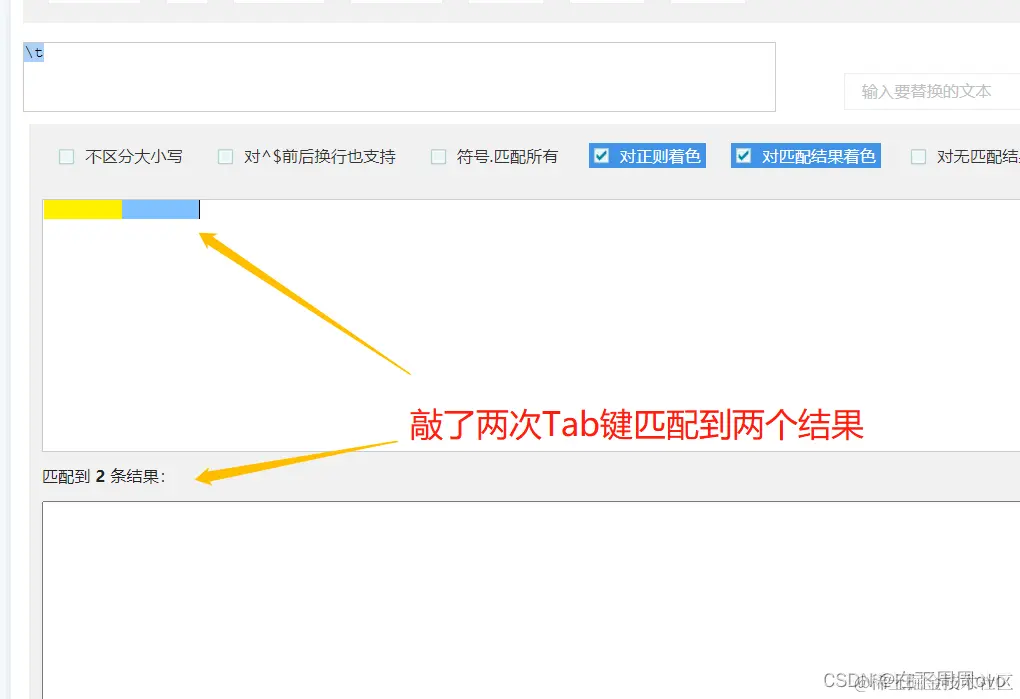The width and height of the screenshot is (1020, 699).
Task: Click the regex input box containing \t
Action: click(399, 77)
